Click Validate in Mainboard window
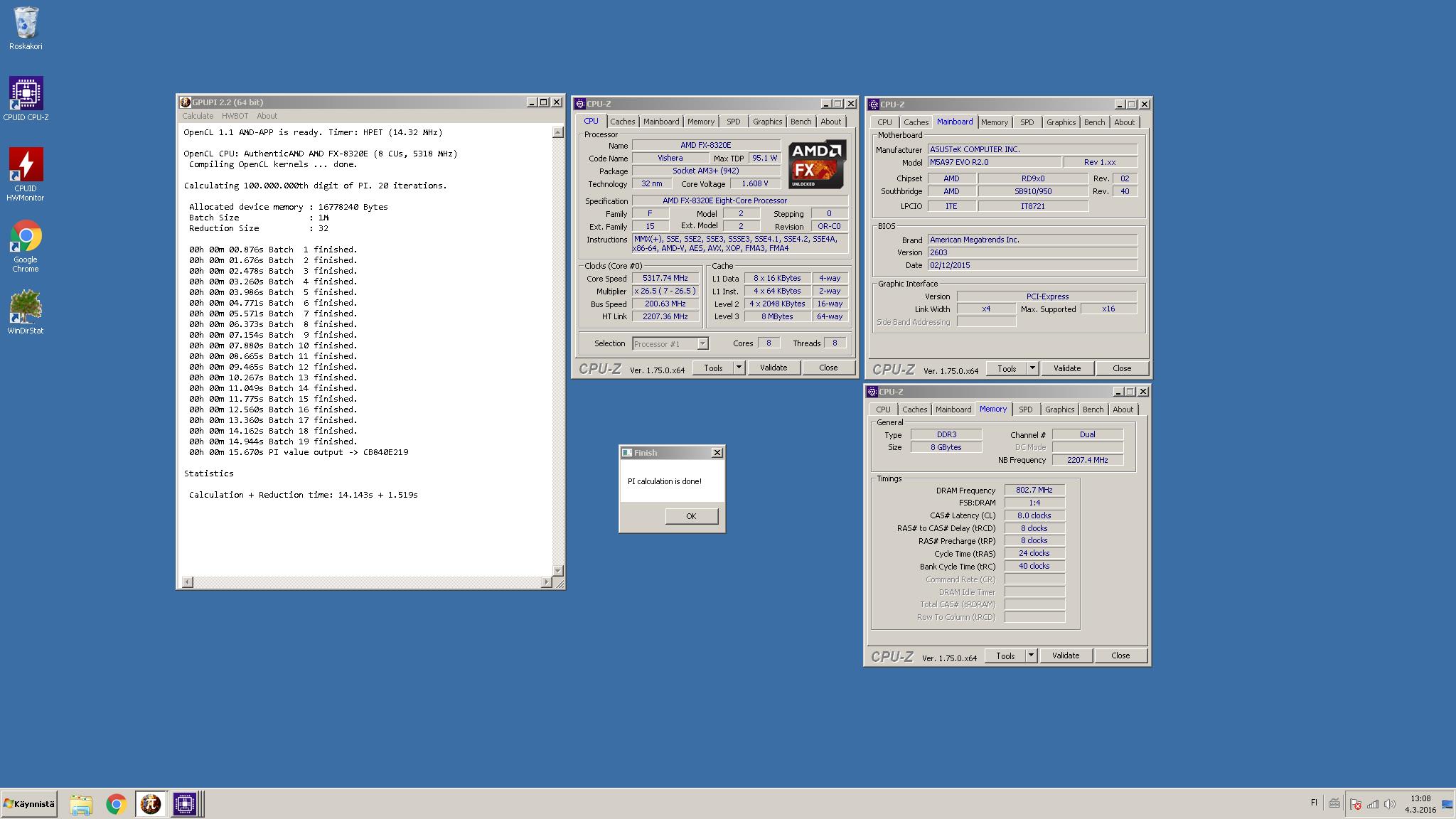Viewport: 1456px width, 819px height. point(1067,368)
